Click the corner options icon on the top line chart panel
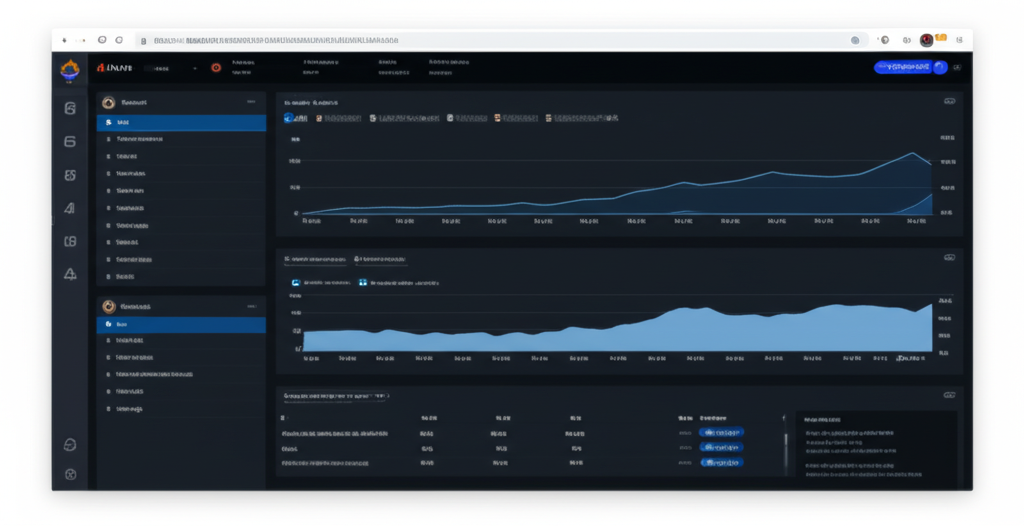 point(948,101)
